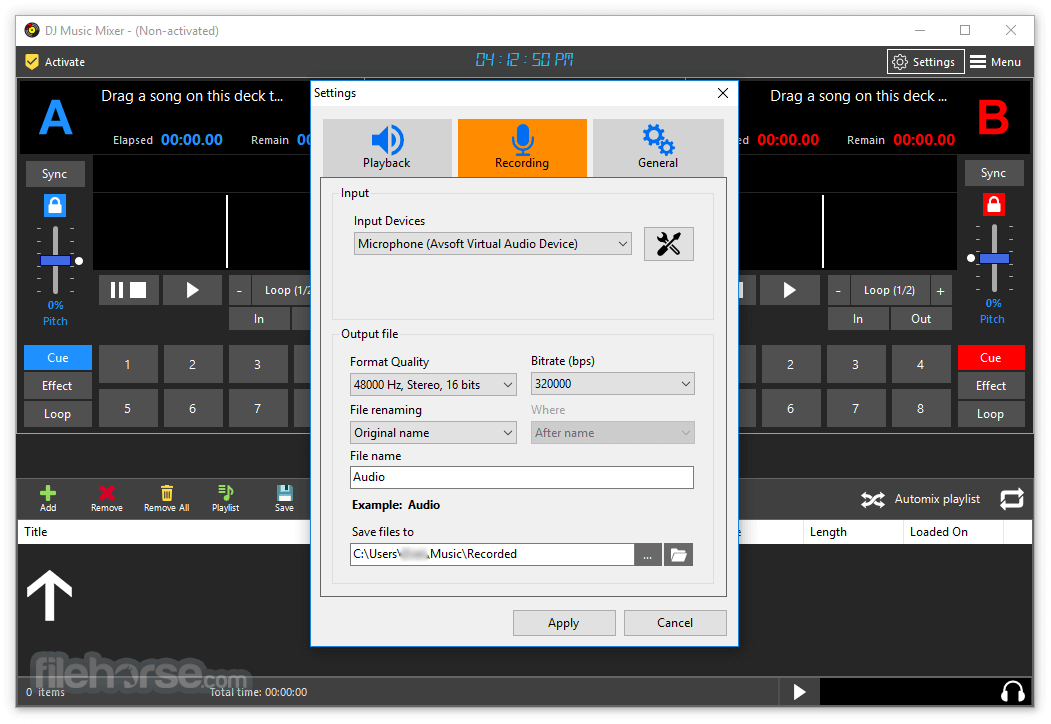Click the DJ Music Mixer app icon
Screen dimensions: 1051x724
coord(32,31)
